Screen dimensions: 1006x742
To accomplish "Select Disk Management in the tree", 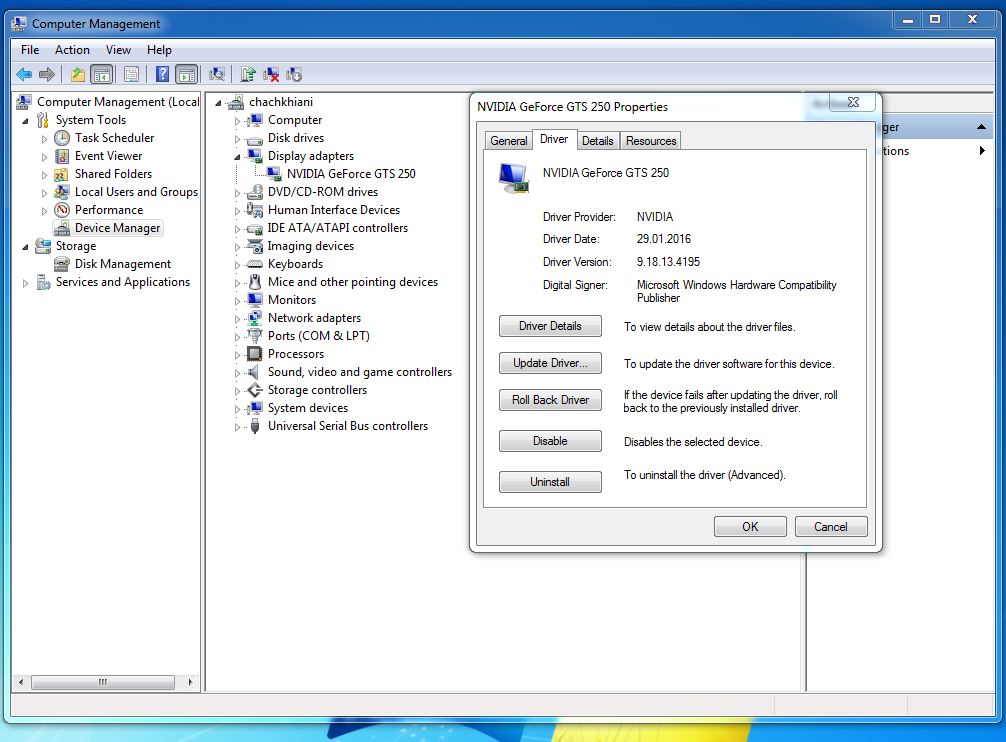I will 122,264.
